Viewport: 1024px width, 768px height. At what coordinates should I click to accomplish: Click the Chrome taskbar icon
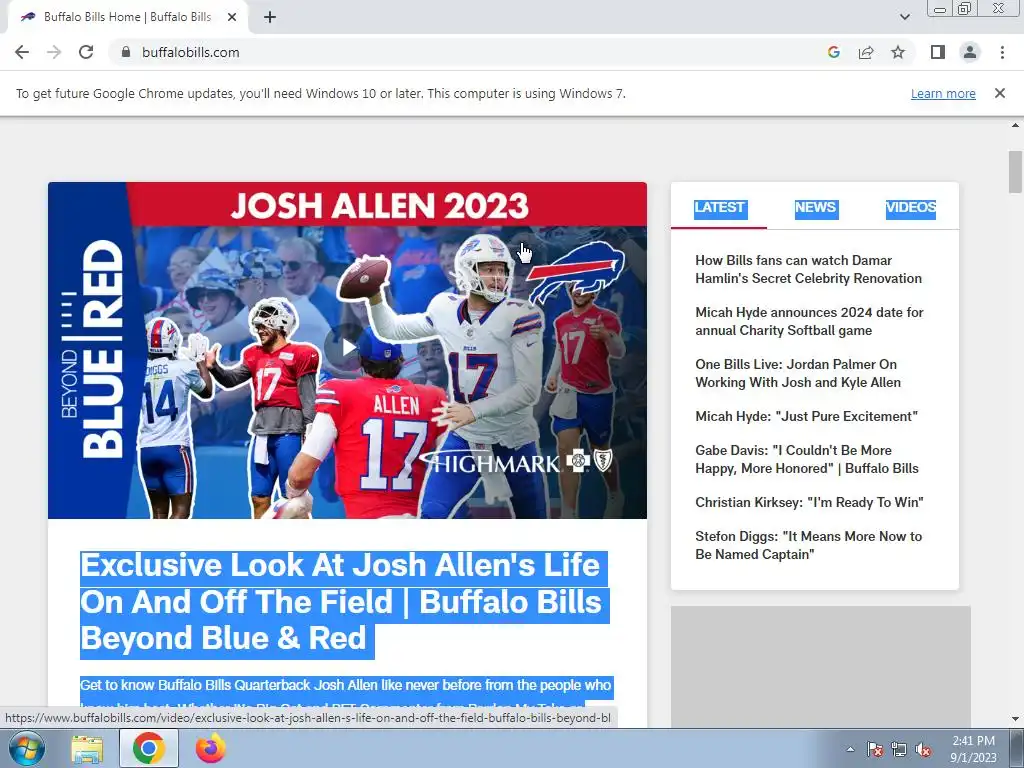click(x=148, y=748)
